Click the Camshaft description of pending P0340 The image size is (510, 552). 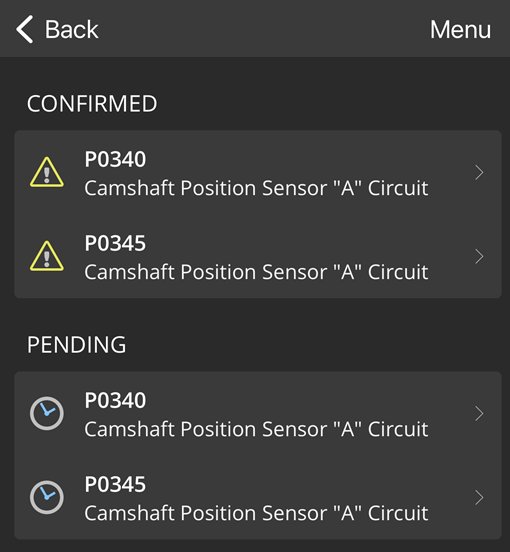[256, 429]
